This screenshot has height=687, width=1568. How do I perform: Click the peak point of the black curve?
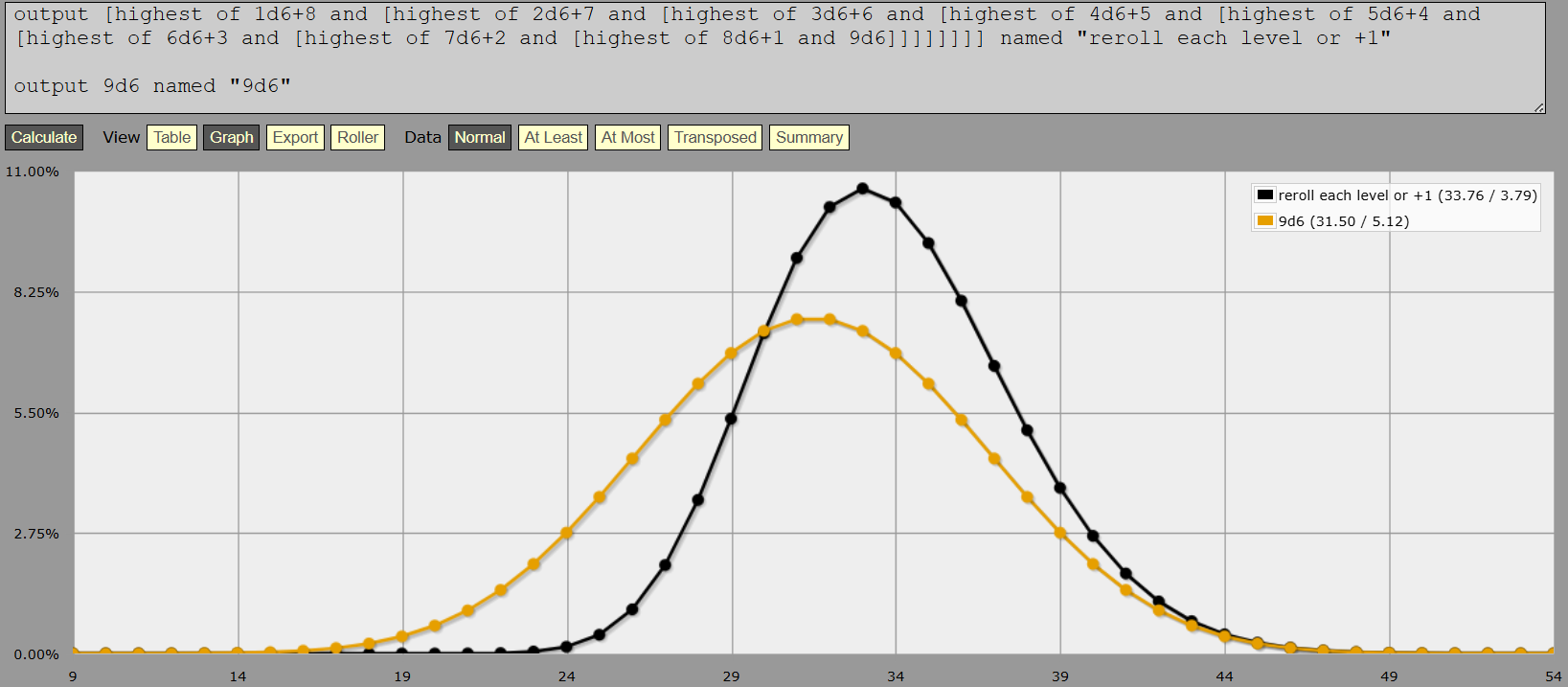863,189
